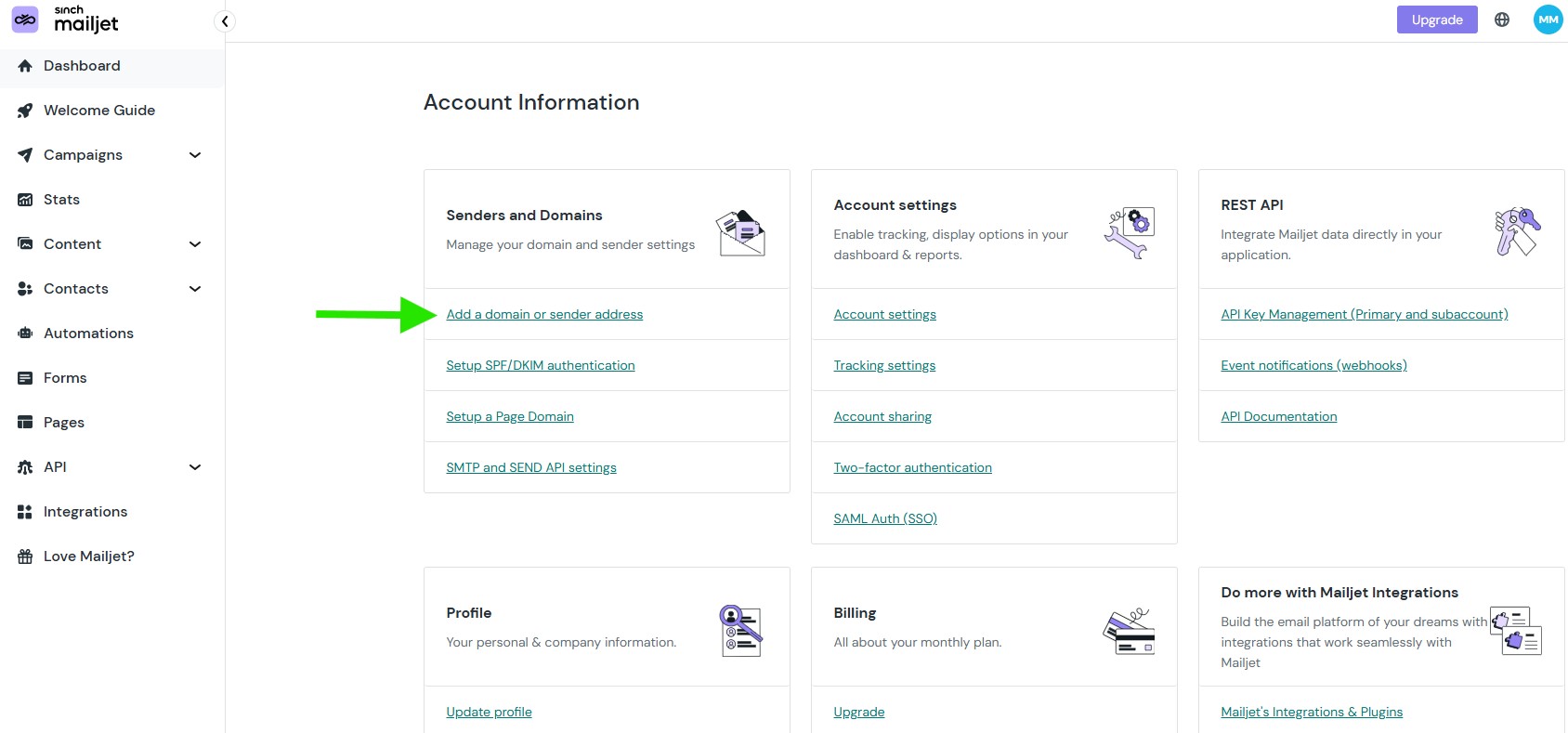Viewport: 1568px width, 733px height.
Task: Select Integrations in the sidebar
Action: point(85,512)
